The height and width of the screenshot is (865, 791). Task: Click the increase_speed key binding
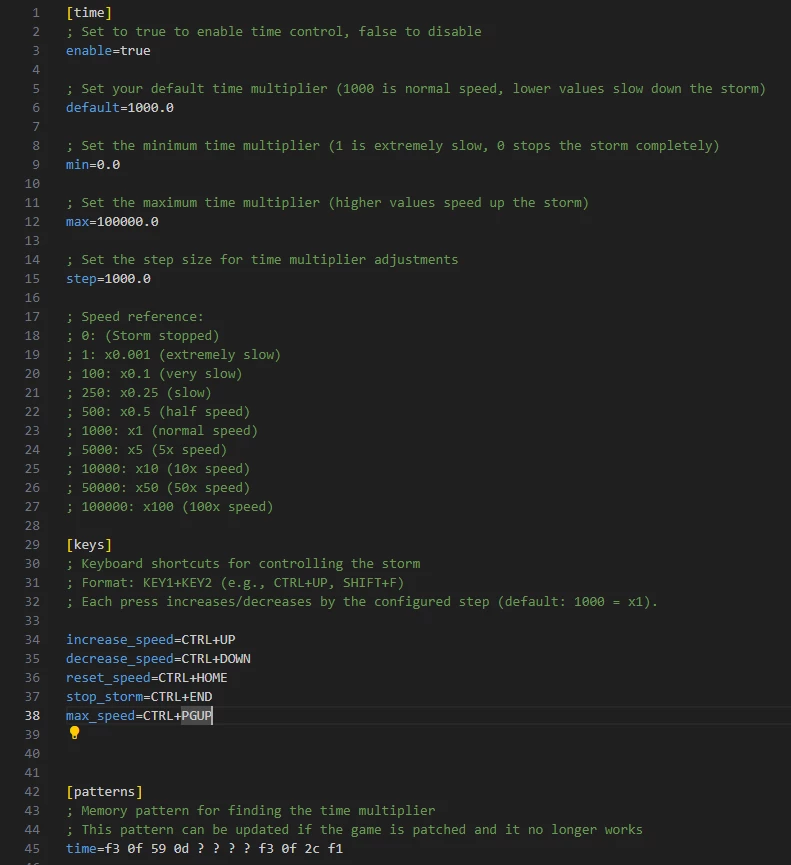click(x=150, y=639)
